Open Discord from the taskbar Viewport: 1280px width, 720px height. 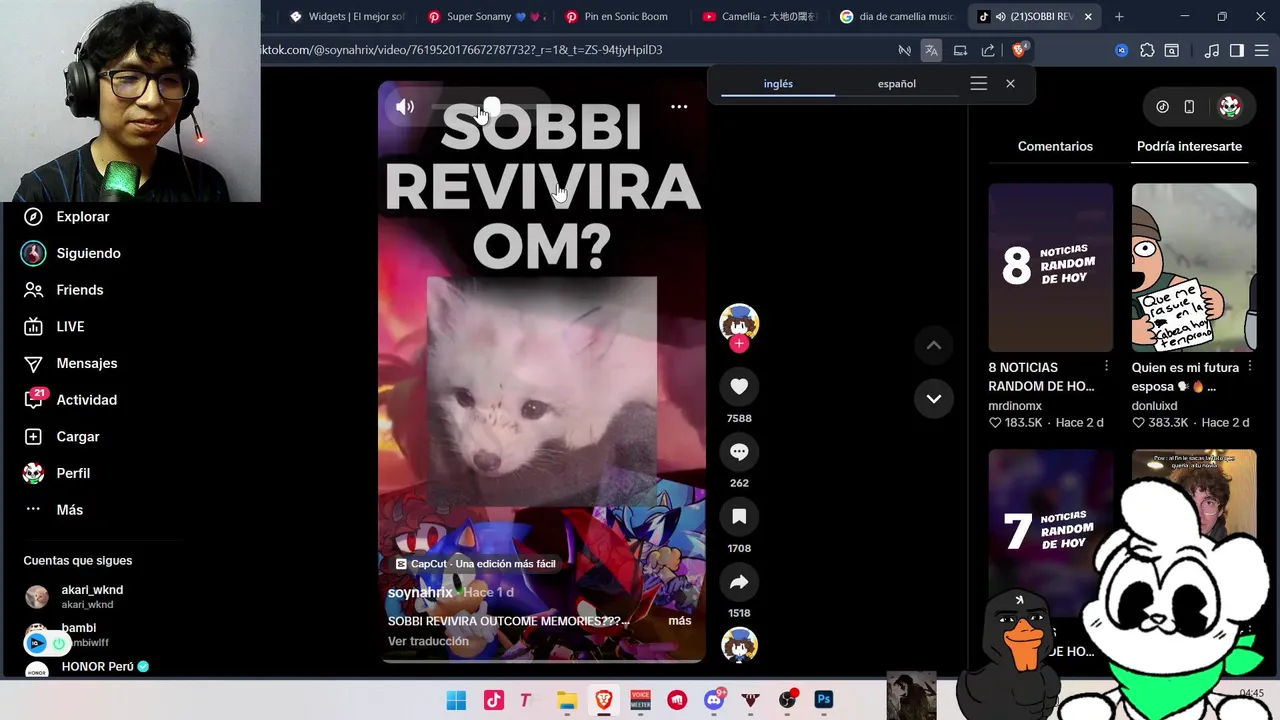click(714, 700)
